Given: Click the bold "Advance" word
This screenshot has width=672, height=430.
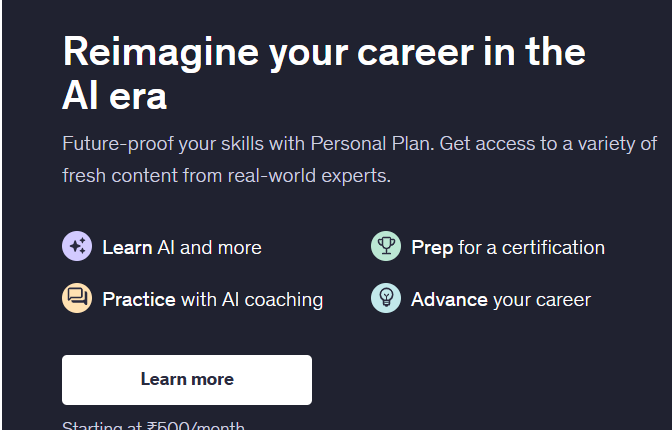Looking at the screenshot, I should (449, 299).
